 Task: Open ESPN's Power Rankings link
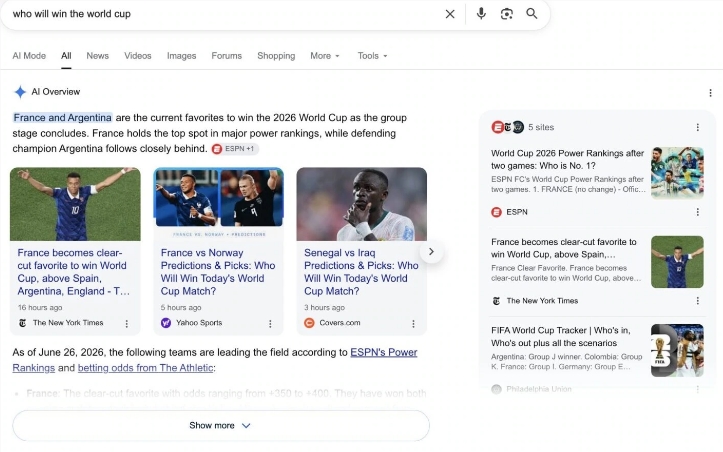(x=384, y=352)
